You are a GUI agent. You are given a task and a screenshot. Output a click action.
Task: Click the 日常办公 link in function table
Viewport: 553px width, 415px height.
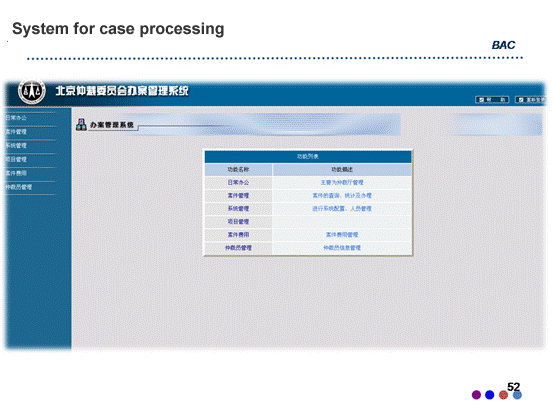pos(238,183)
